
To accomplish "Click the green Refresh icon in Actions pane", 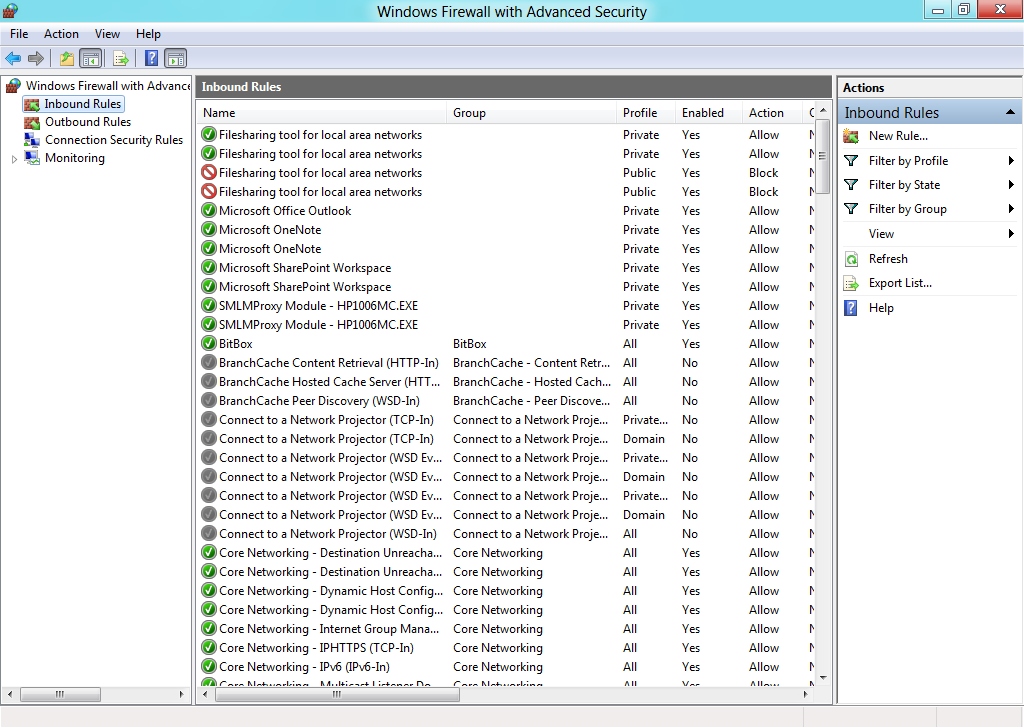I will [851, 259].
